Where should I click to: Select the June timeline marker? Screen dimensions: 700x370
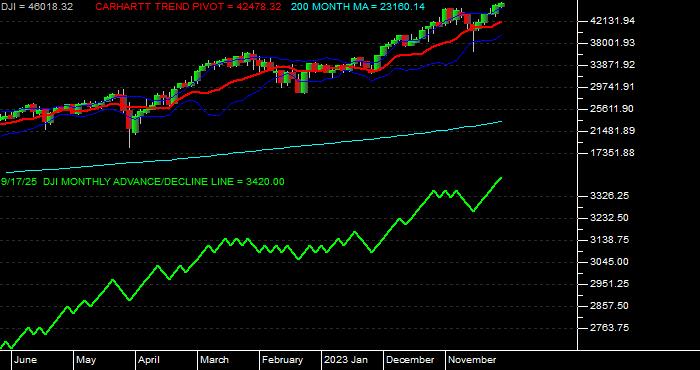tap(25, 360)
